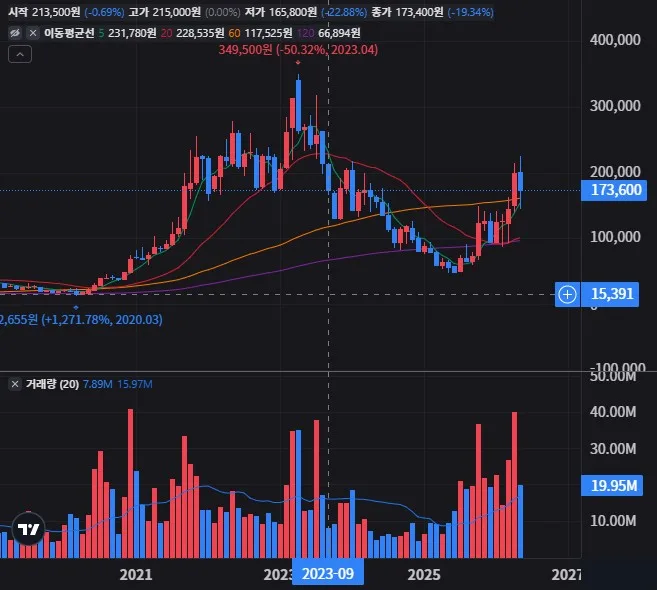This screenshot has width=657, height=590.
Task: Click the 200,000 price axis label
Action: point(615,171)
